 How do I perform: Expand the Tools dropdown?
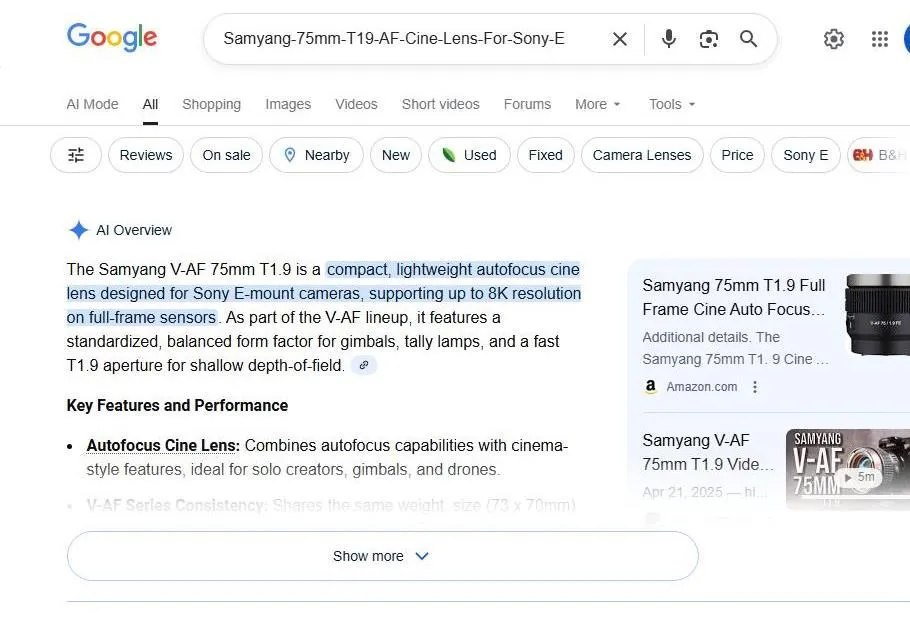[671, 104]
